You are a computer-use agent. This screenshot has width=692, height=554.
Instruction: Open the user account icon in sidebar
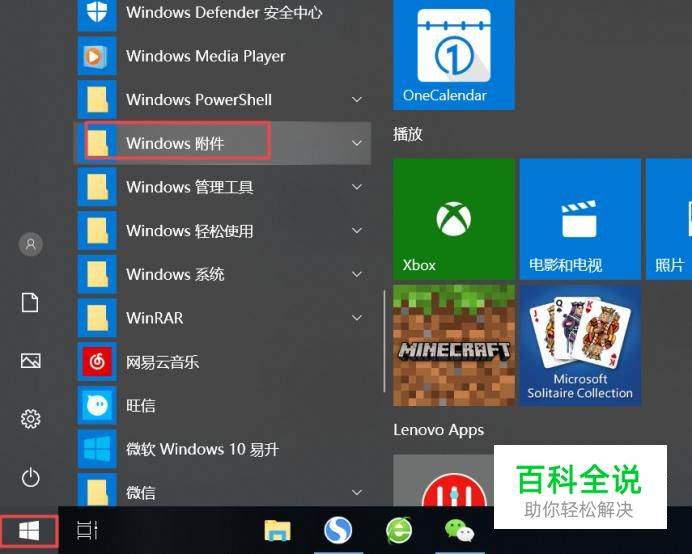point(30,244)
